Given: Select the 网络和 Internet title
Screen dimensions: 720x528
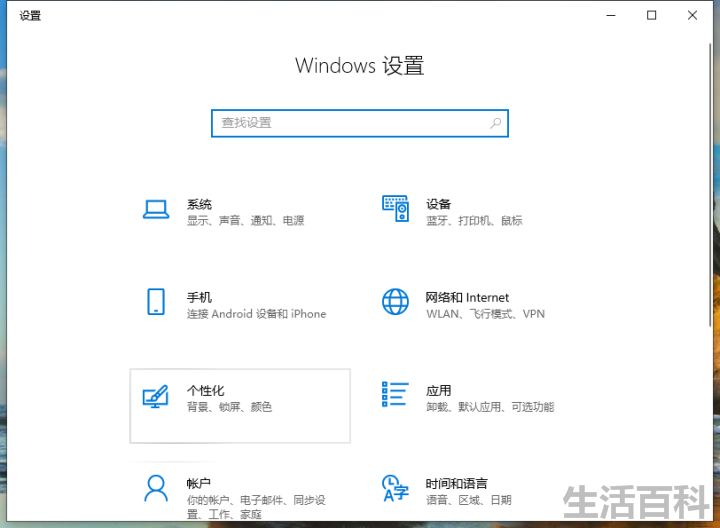Looking at the screenshot, I should (x=467, y=298).
